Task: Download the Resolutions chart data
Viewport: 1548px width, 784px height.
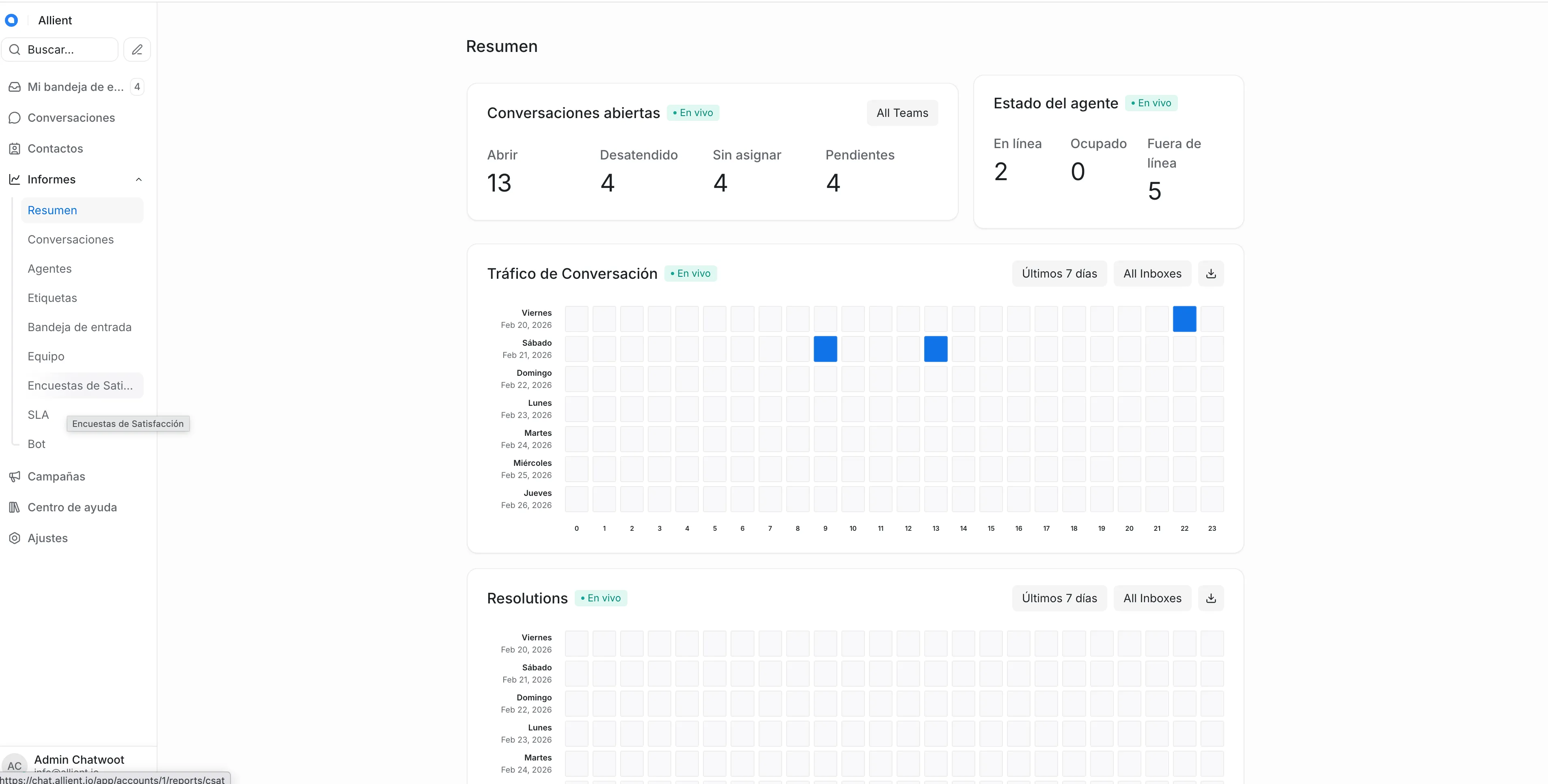Action: (1211, 598)
